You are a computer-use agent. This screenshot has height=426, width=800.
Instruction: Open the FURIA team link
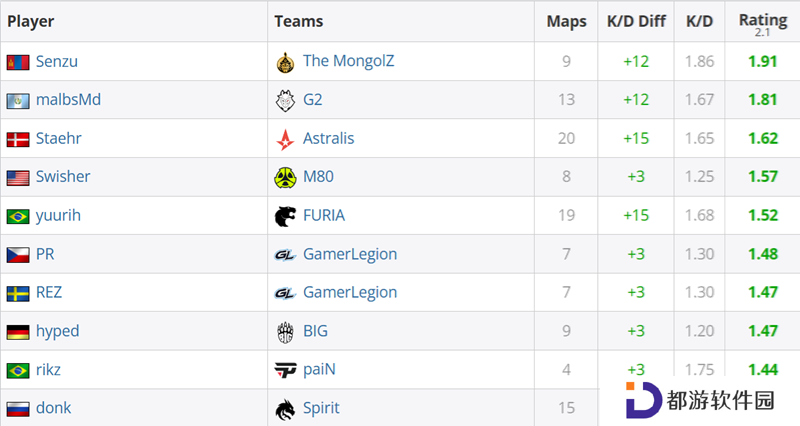pos(324,215)
